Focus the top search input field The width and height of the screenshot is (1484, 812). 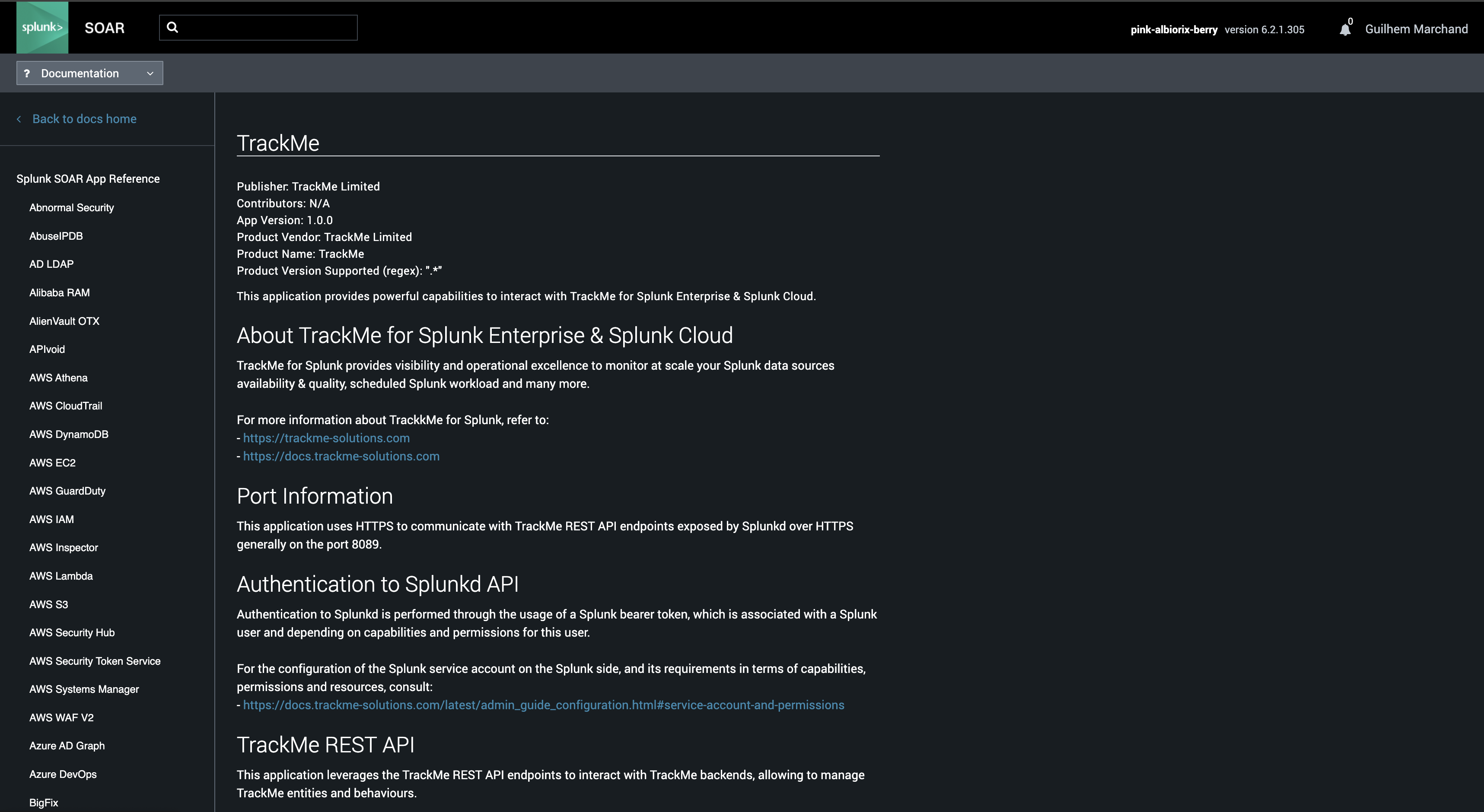click(x=258, y=28)
